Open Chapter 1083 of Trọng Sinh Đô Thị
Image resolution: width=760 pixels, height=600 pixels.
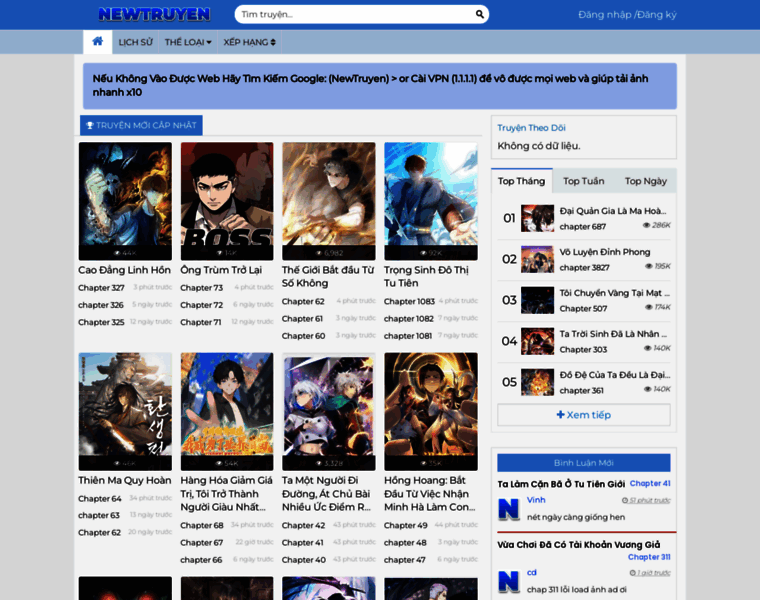click(409, 301)
